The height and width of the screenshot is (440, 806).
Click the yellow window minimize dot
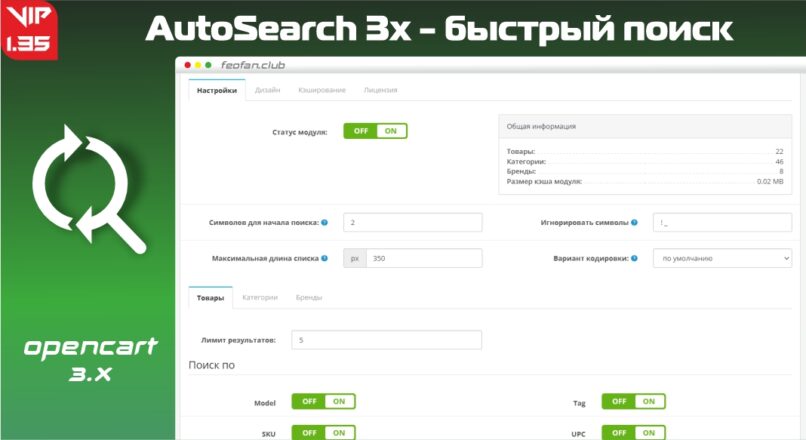click(198, 65)
